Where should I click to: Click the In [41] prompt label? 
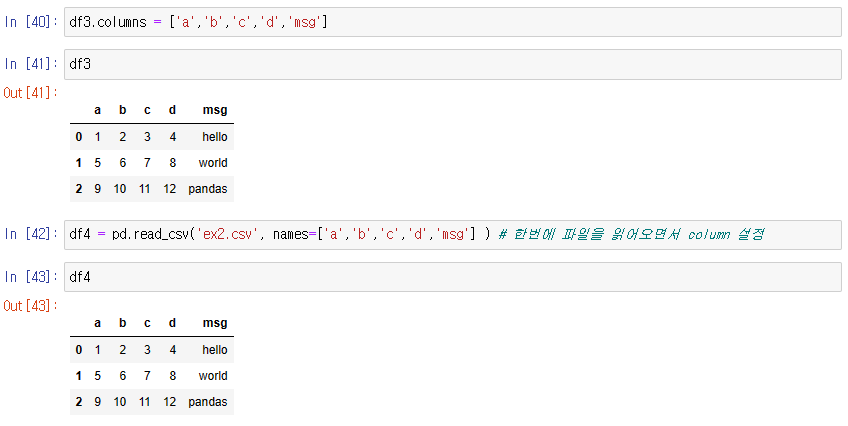coord(31,64)
